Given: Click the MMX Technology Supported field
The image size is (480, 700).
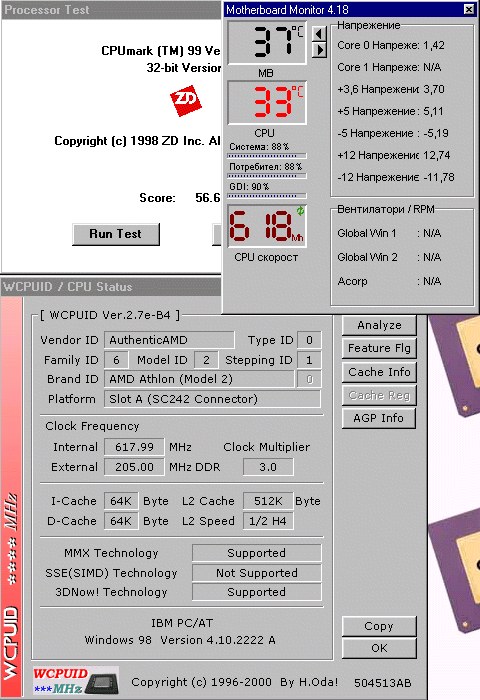Looking at the screenshot, I should pos(257,553).
